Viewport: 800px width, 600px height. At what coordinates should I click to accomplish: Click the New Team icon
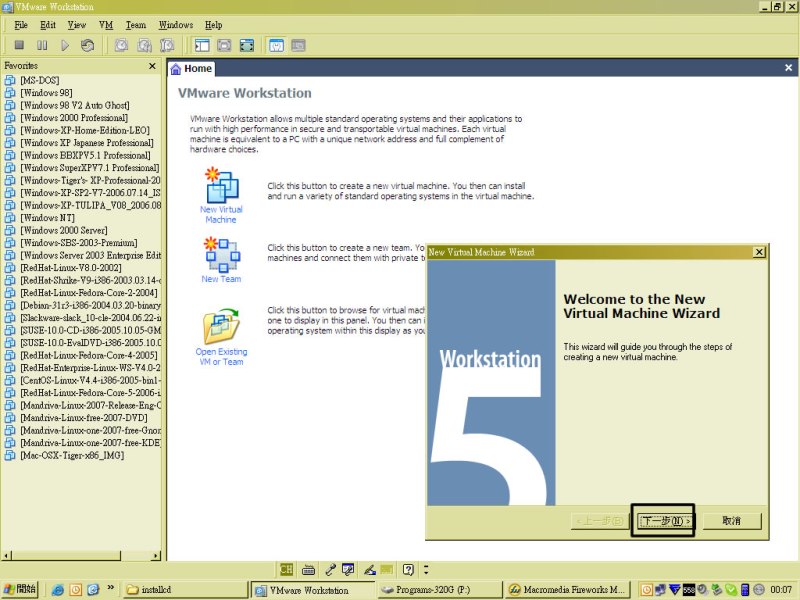221,255
